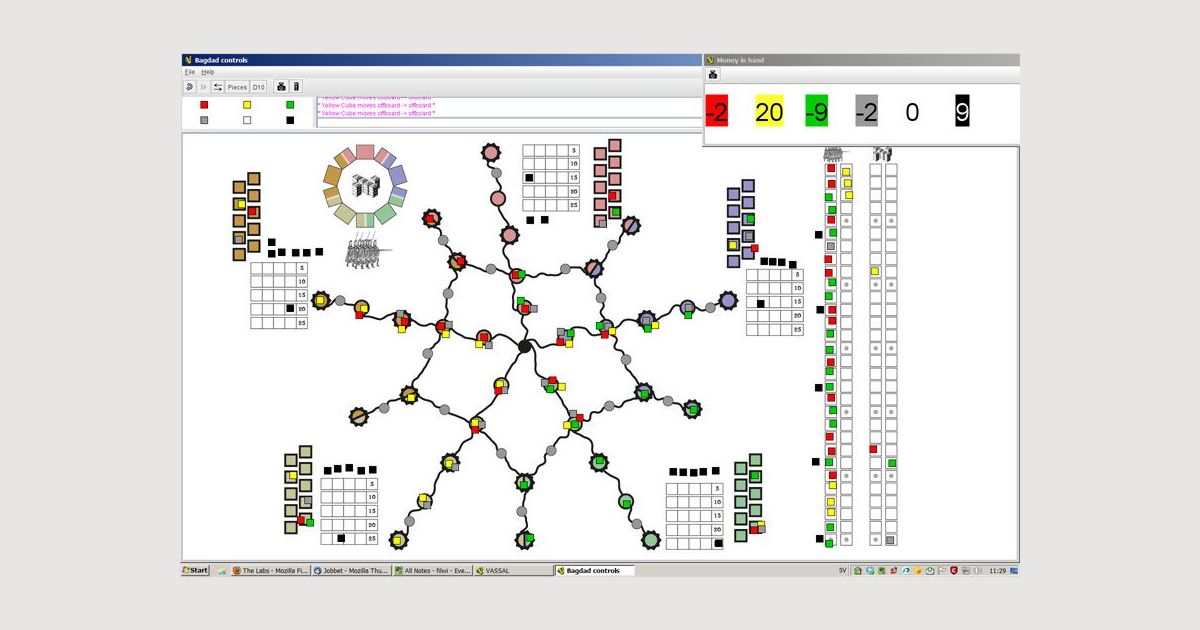Click the VASSAL logo icon on the Bagdad controls titlebar
Image resolution: width=1200 pixels, height=630 pixels.
[x=187, y=60]
